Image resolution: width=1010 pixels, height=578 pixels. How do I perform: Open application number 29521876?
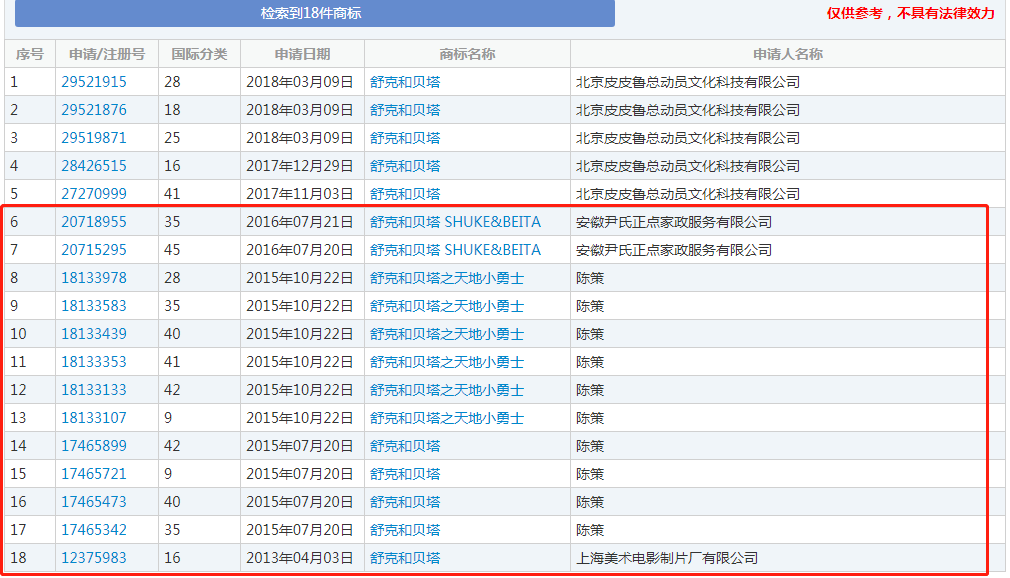94,110
